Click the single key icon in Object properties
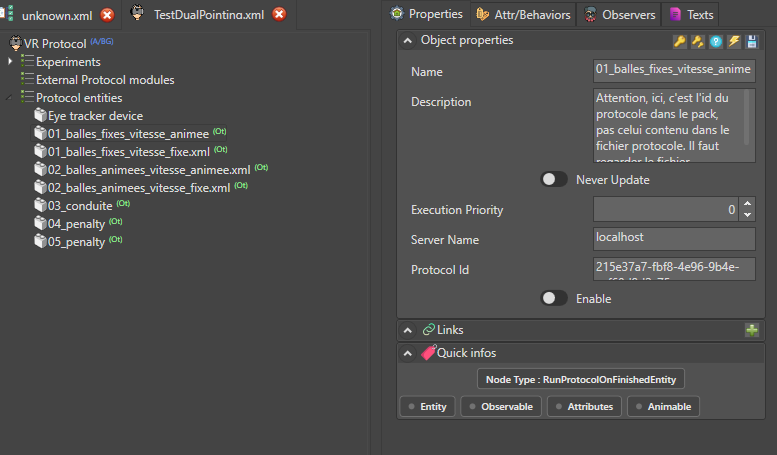This screenshot has height=455, width=777. pyautogui.click(x=679, y=42)
